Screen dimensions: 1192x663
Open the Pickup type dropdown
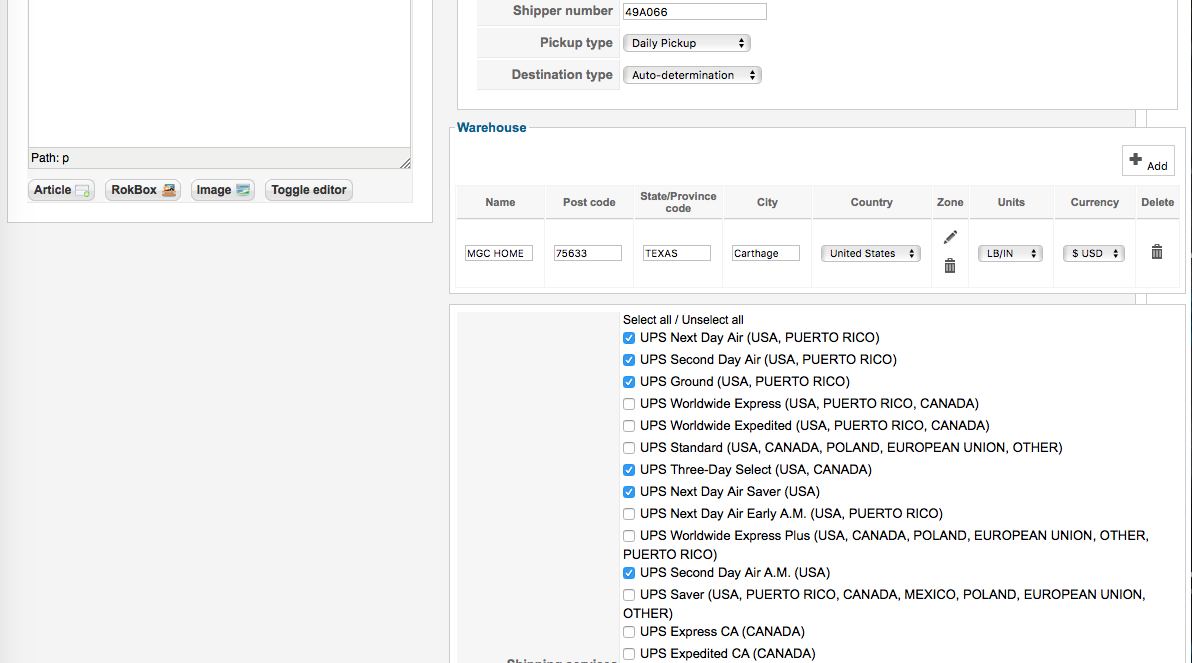[686, 43]
